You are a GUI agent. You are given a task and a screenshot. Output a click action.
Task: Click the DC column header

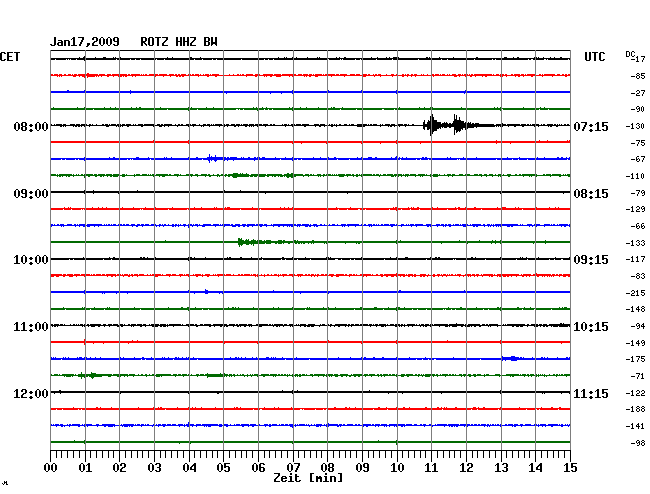point(630,54)
